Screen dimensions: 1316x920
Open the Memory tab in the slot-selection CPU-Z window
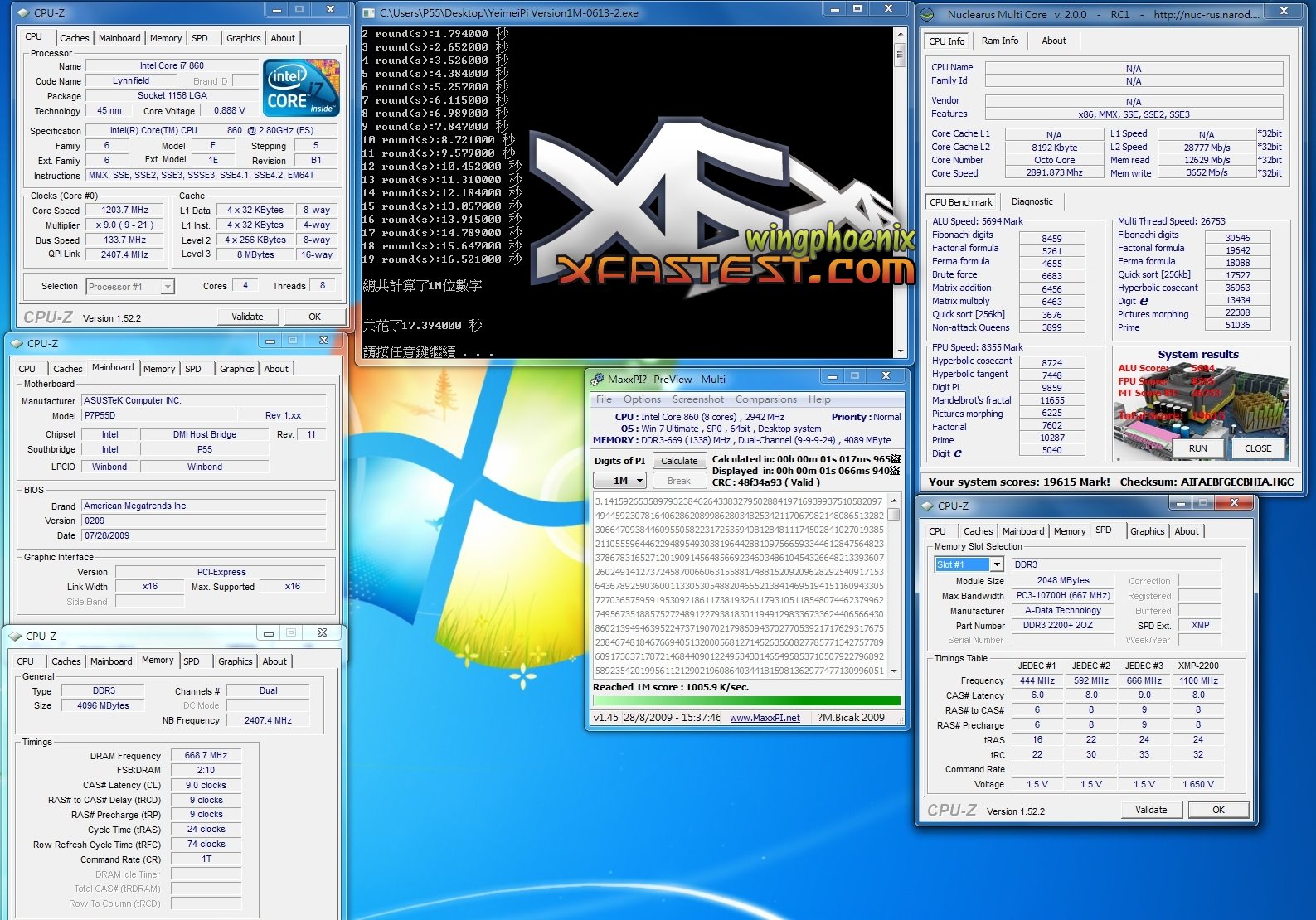coord(1069,531)
